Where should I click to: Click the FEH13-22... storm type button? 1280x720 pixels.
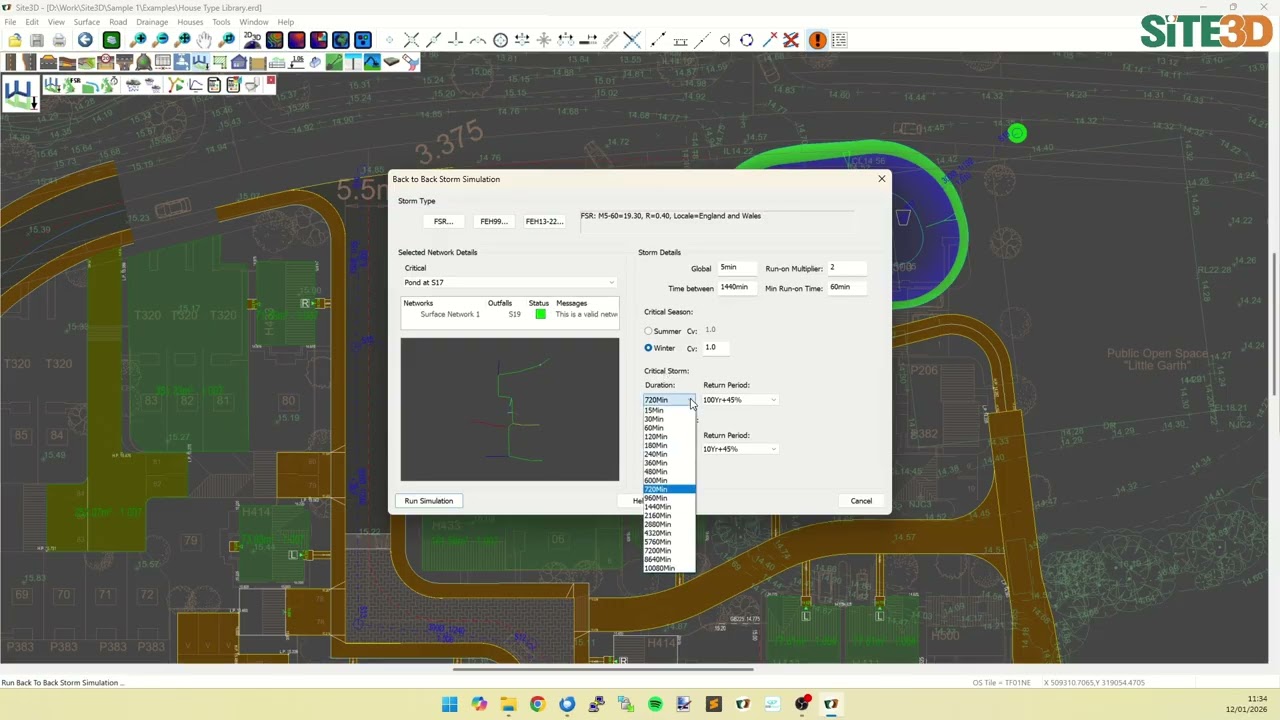point(544,221)
